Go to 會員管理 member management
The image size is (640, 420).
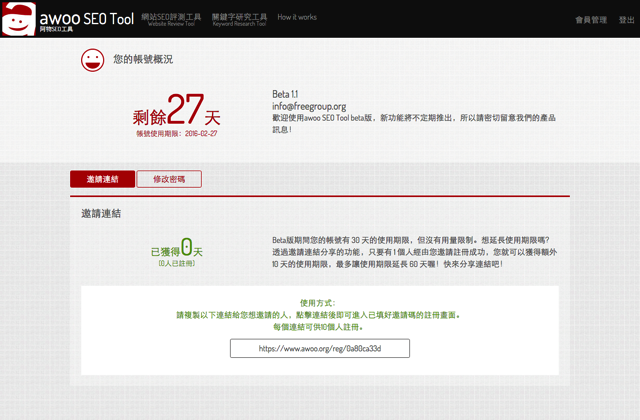point(591,20)
